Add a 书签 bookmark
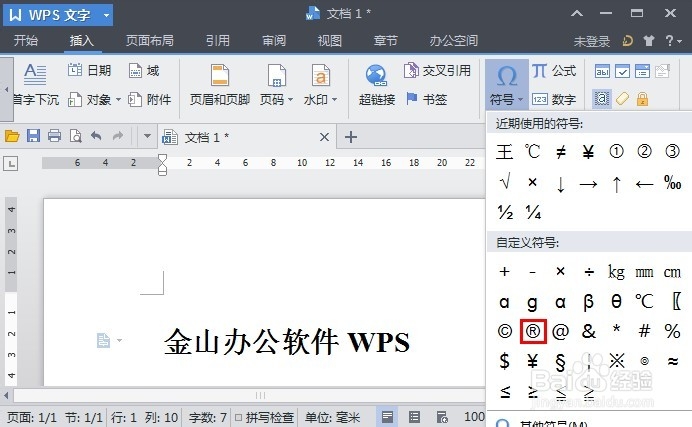The height and width of the screenshot is (427, 692). (x=426, y=99)
